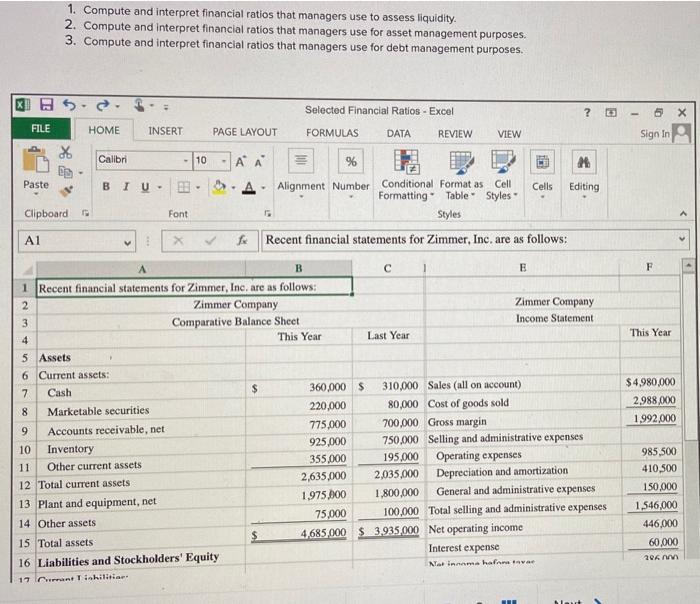Click the Format Painter brush icon
Image resolution: width=700 pixels, height=604 pixels.
[66, 191]
